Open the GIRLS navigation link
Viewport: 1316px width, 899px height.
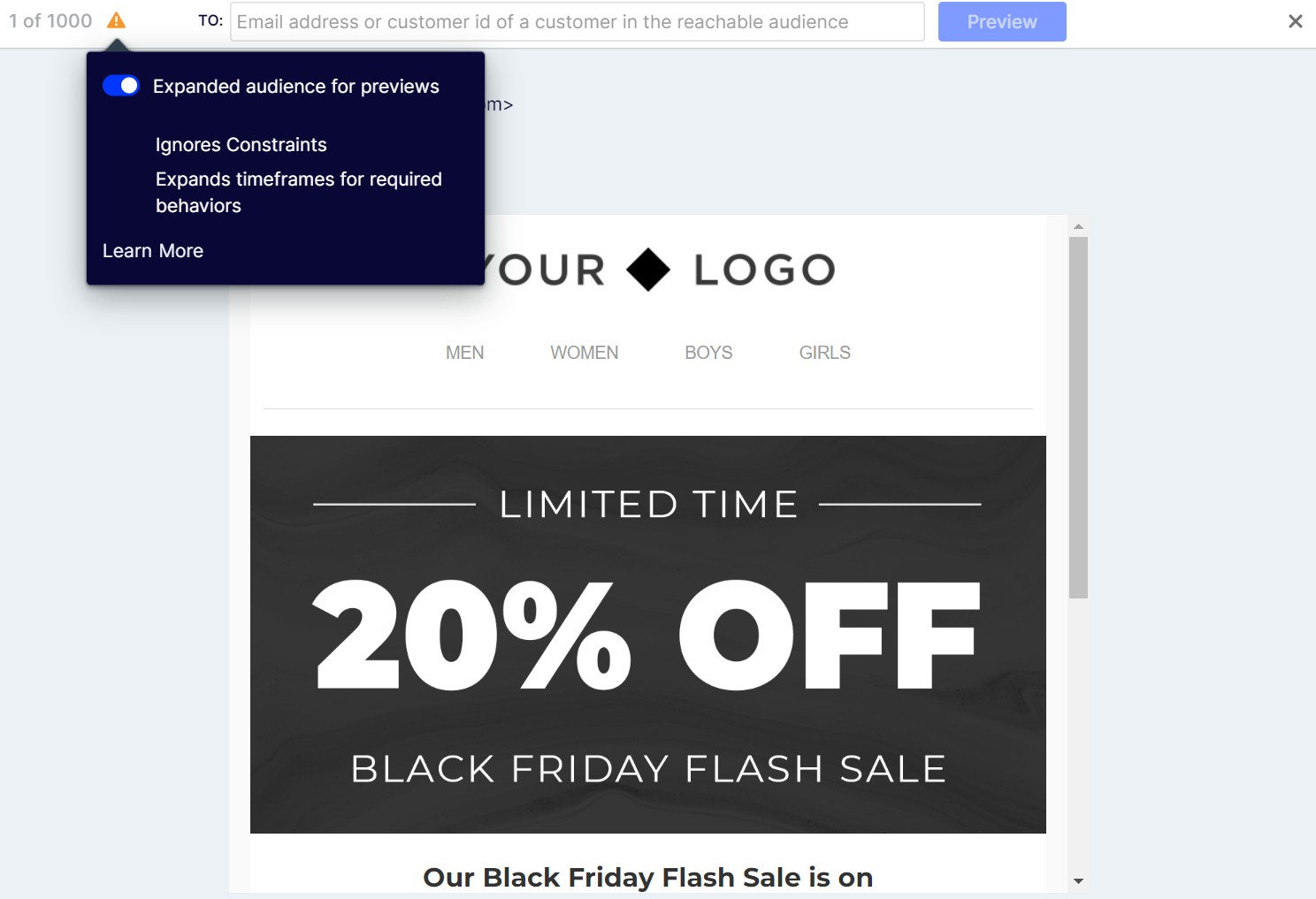[824, 353]
